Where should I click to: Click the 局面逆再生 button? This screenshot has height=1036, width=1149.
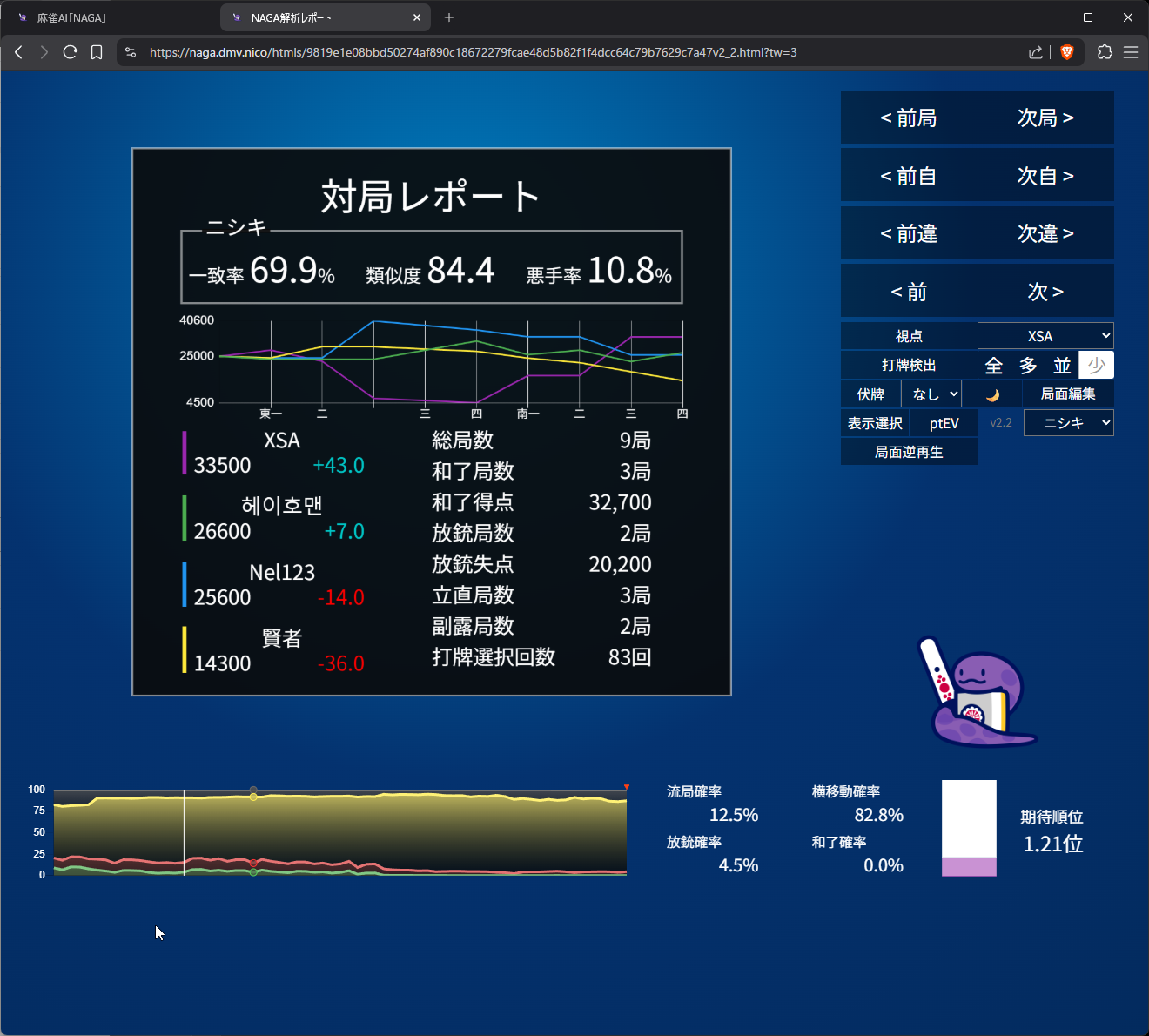point(909,452)
